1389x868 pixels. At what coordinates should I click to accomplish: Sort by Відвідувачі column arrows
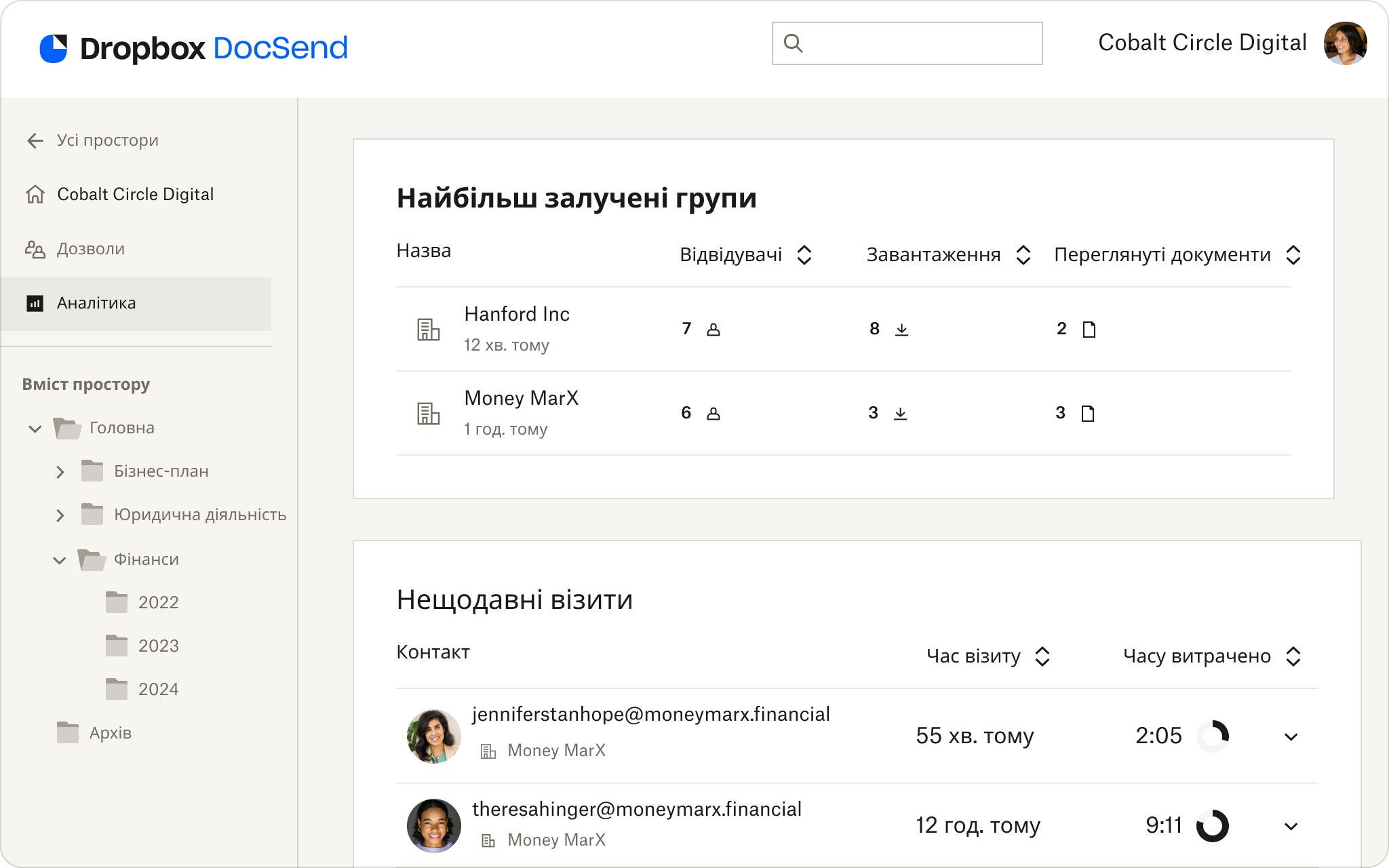tap(804, 255)
